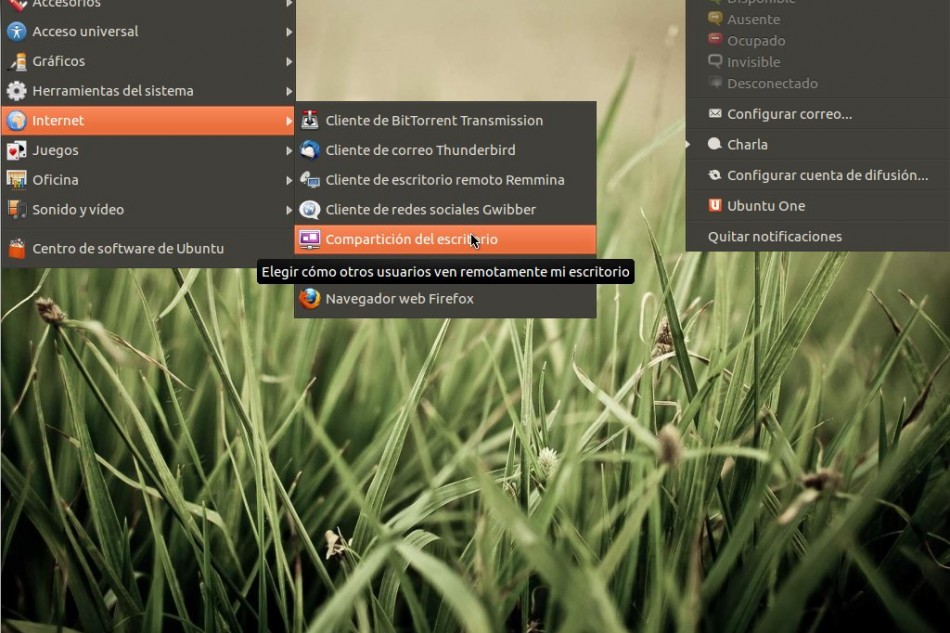950x633 pixels.
Task: Open Compartición del escritorio
Action: tap(445, 239)
